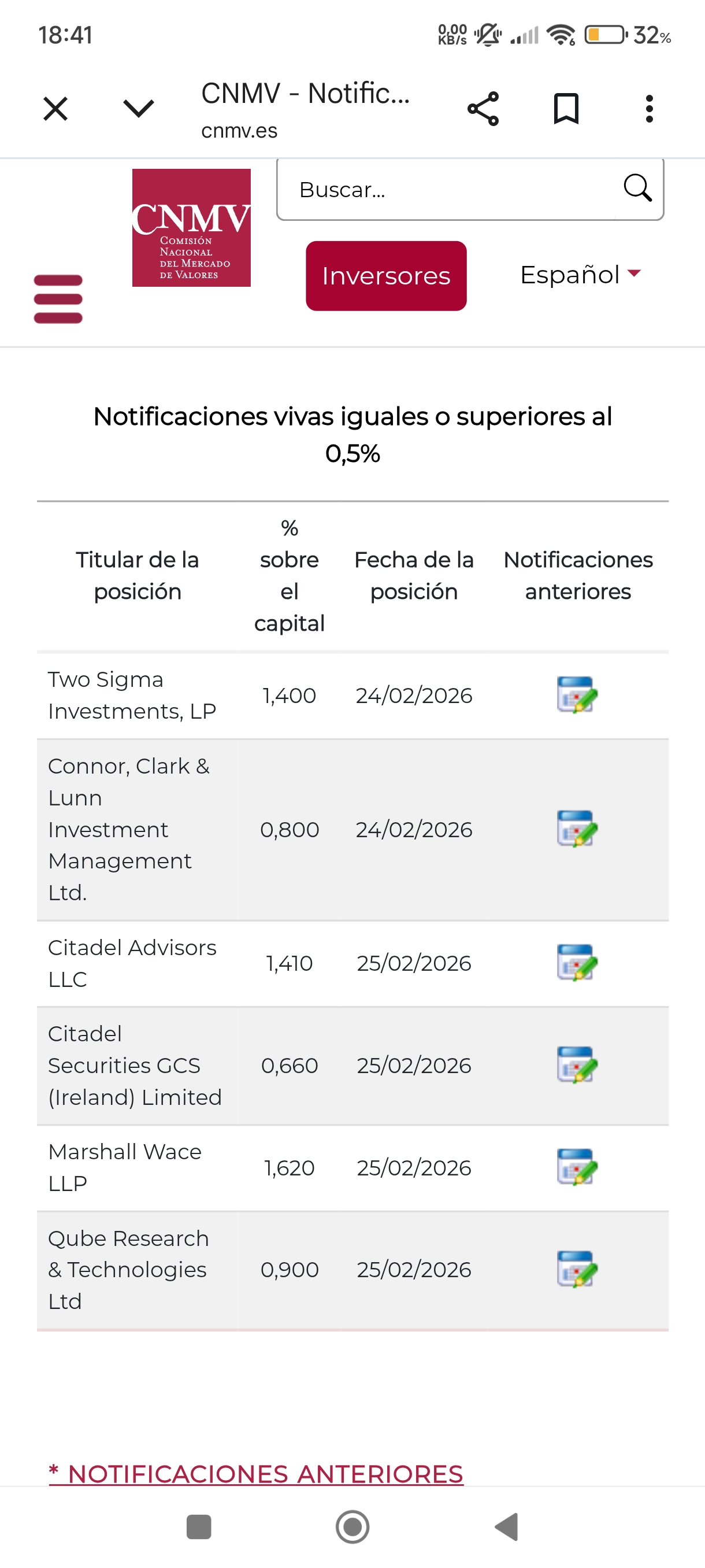Screen dimensions: 705x1568
Task: Open the hamburger navigation menu
Action: coord(58,299)
